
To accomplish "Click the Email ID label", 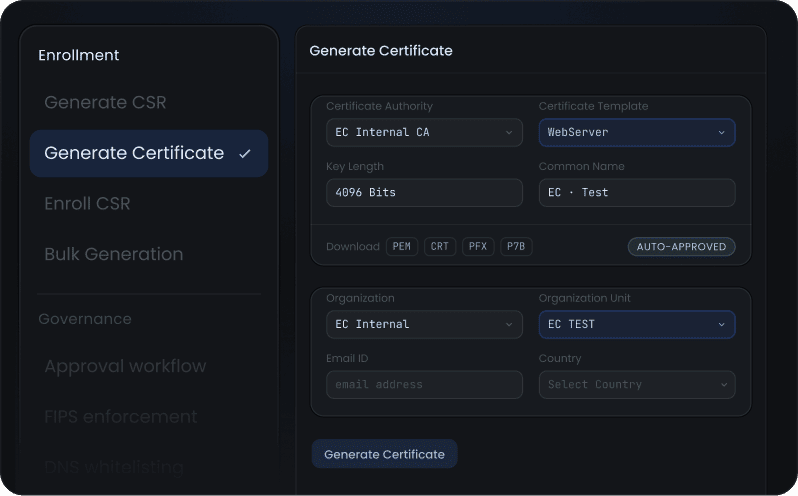I will 347,358.
